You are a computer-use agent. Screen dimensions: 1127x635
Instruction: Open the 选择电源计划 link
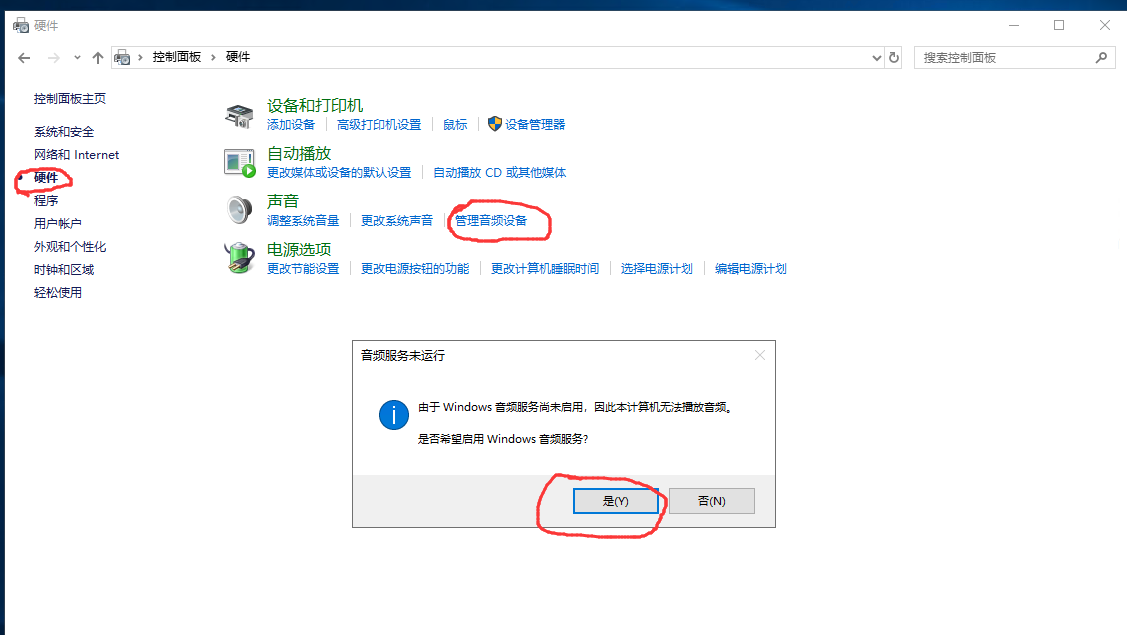(x=656, y=269)
